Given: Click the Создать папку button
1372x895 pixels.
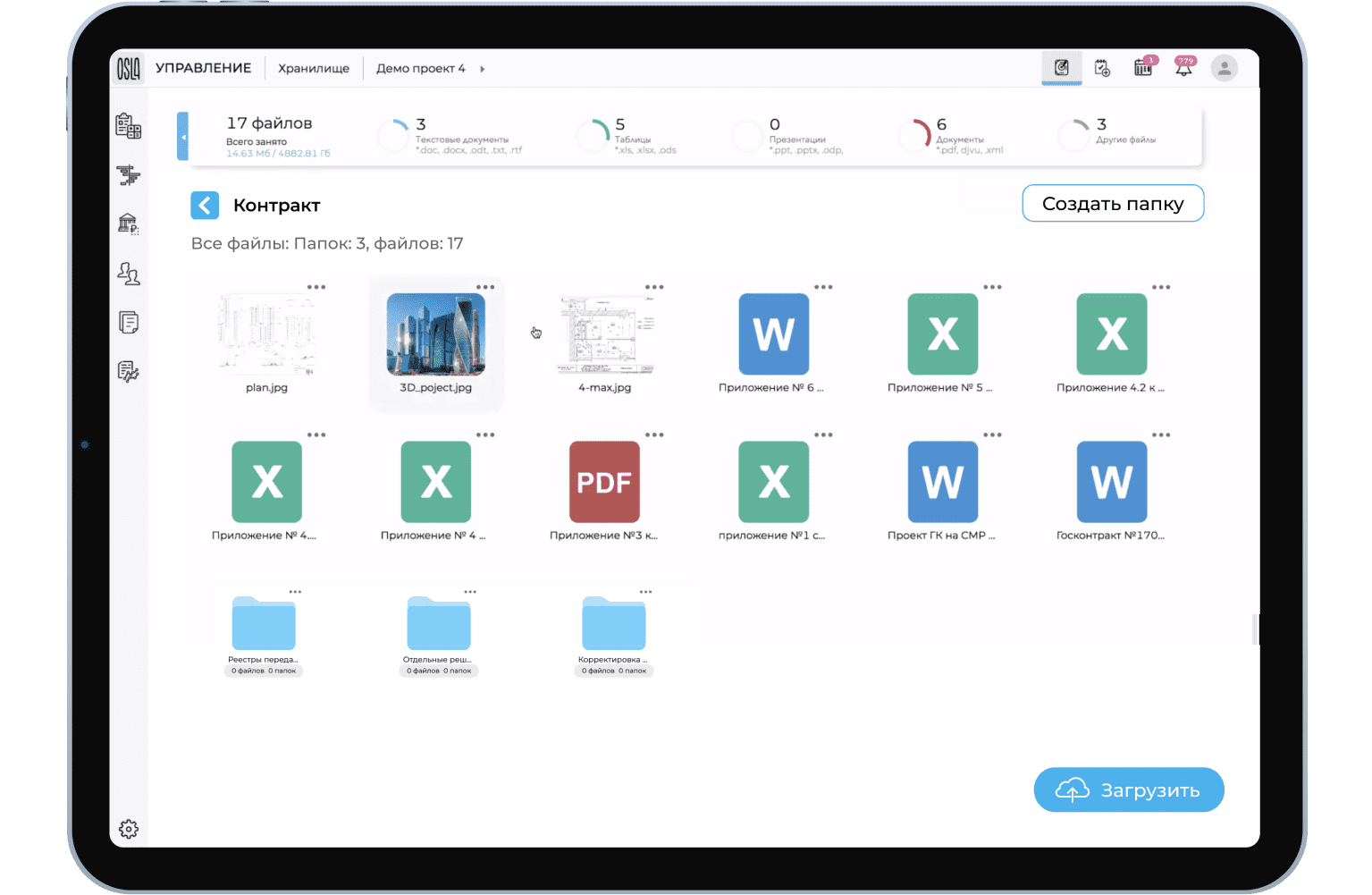Looking at the screenshot, I should (x=1113, y=204).
